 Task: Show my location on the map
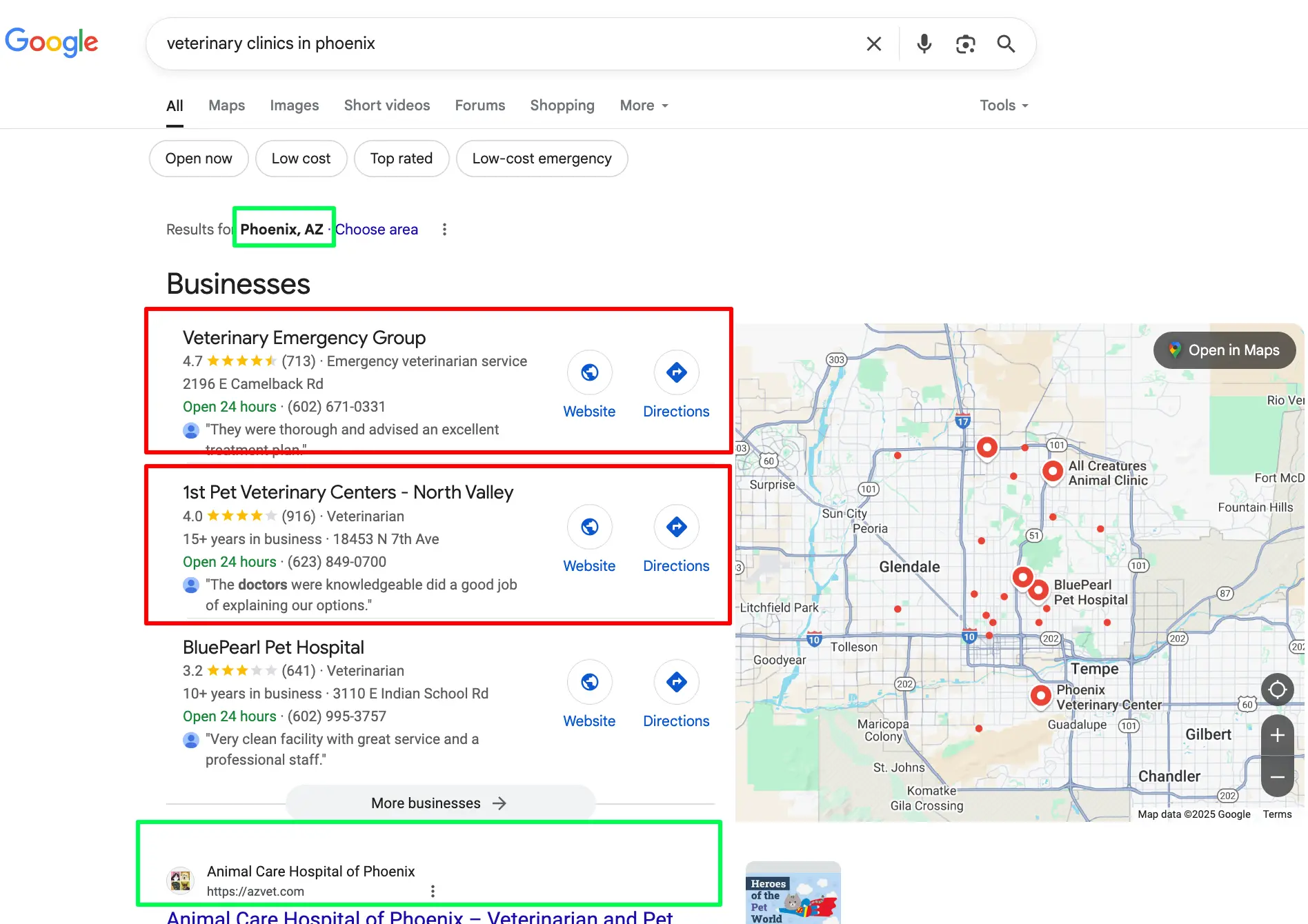tap(1277, 689)
